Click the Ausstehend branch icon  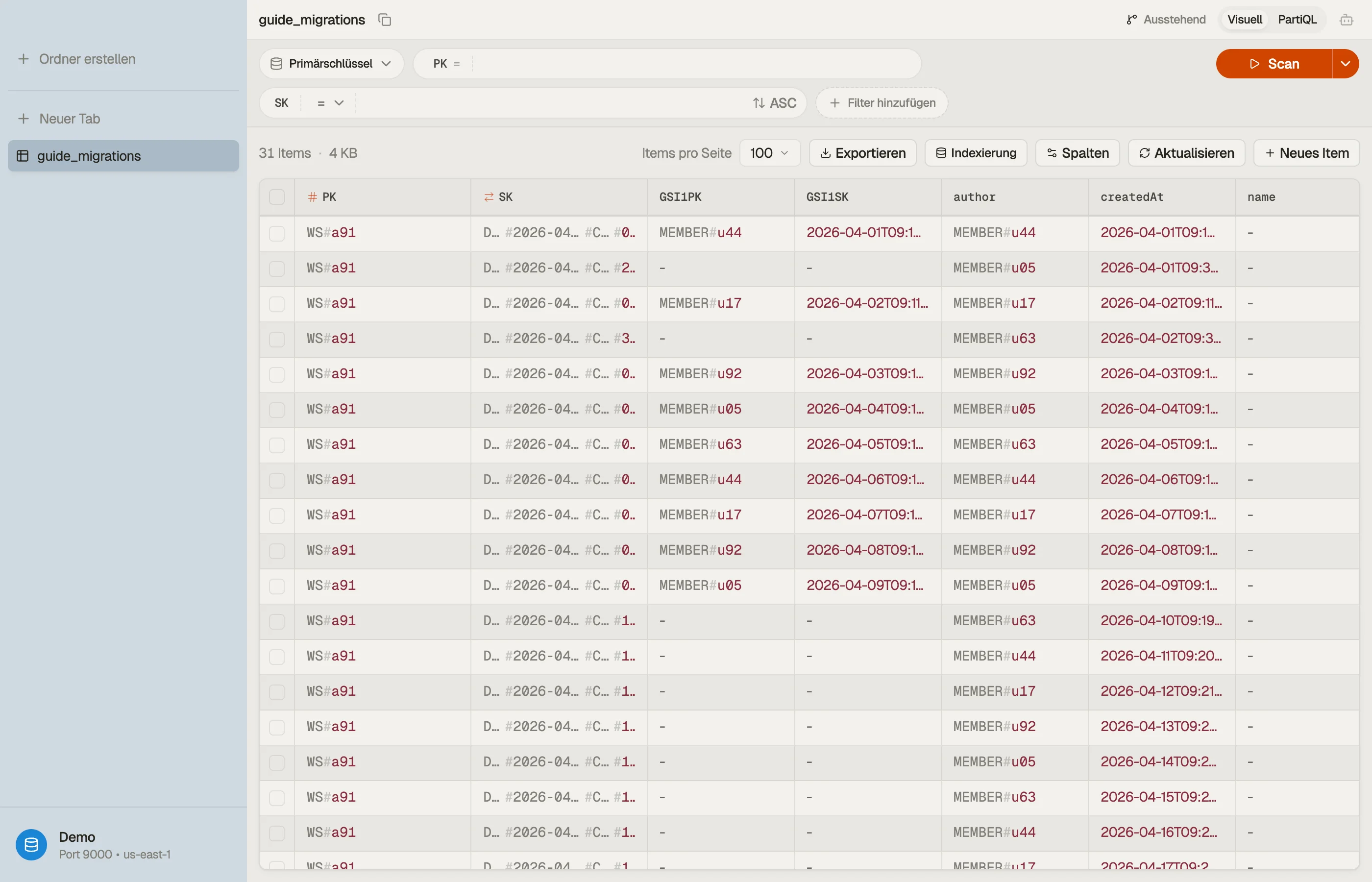click(x=1131, y=20)
